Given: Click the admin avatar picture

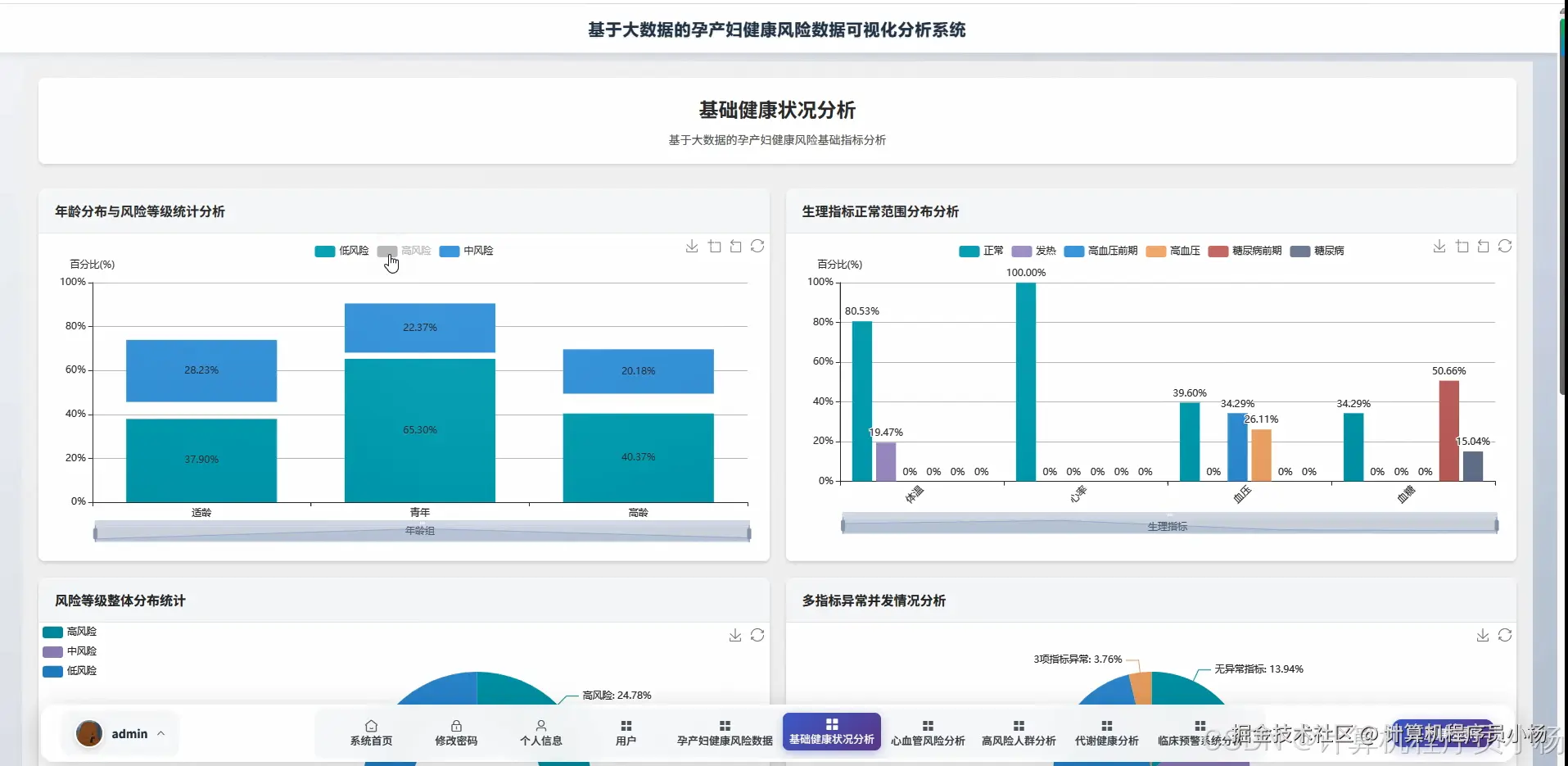Looking at the screenshot, I should click(x=88, y=733).
